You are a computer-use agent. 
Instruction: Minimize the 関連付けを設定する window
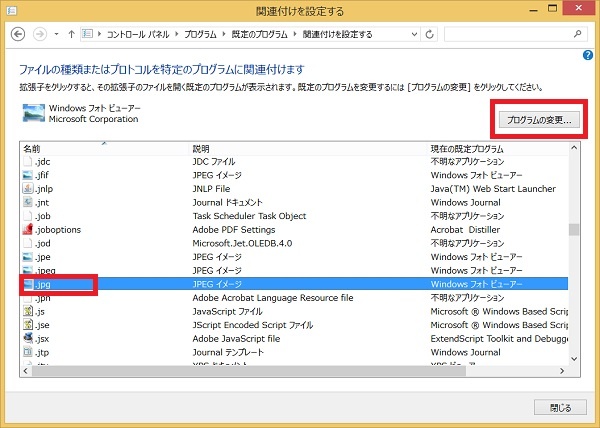coord(534,10)
